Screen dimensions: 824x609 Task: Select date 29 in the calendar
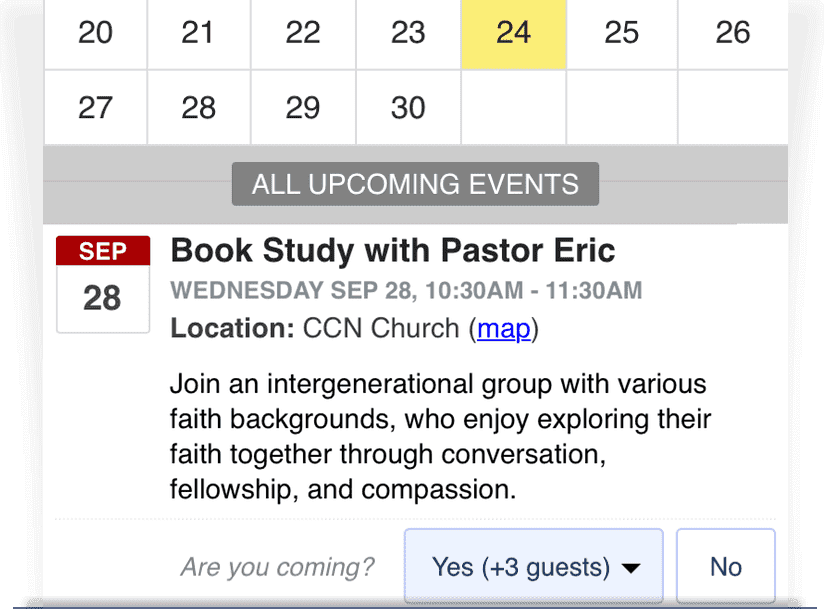point(303,107)
